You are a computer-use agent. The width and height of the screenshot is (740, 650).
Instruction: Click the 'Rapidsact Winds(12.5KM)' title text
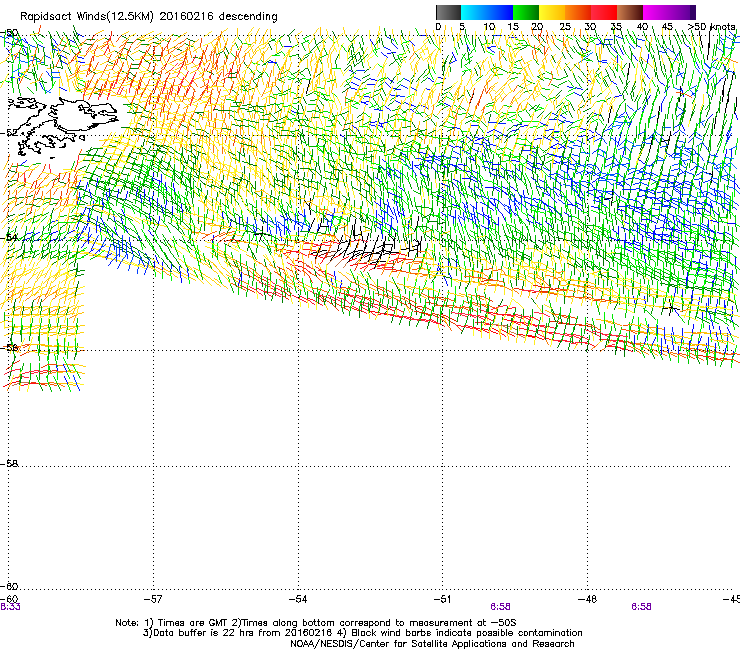(87, 17)
